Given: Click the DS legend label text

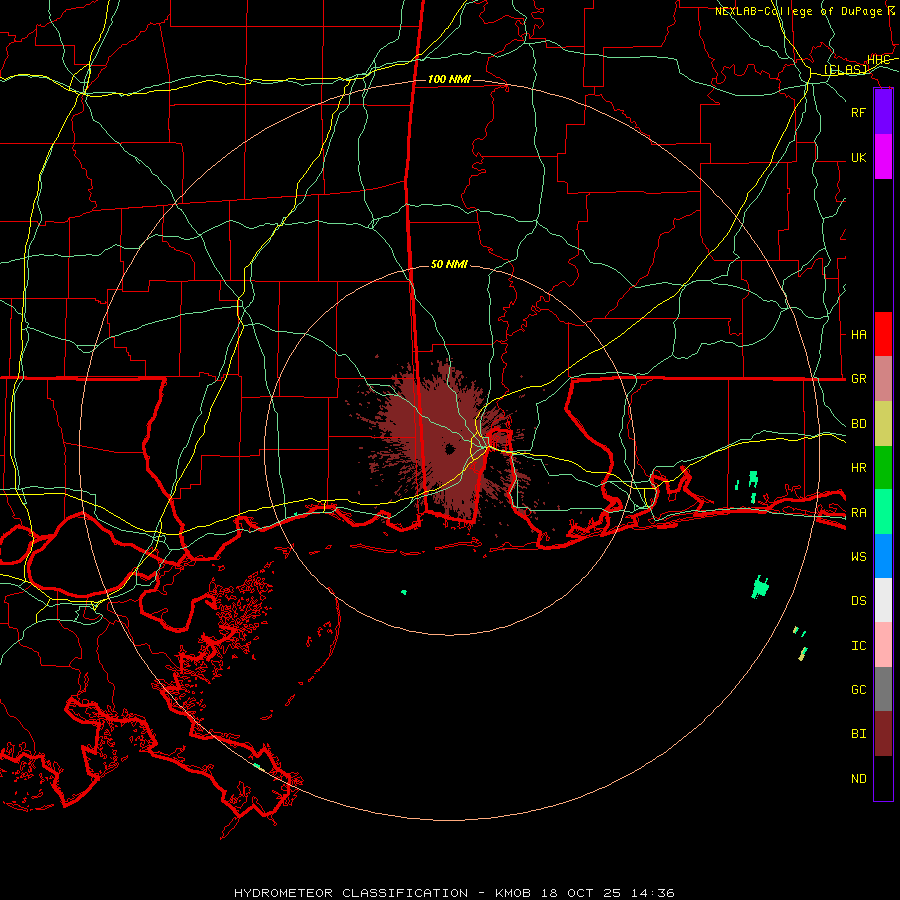Looking at the screenshot, I should tap(858, 601).
